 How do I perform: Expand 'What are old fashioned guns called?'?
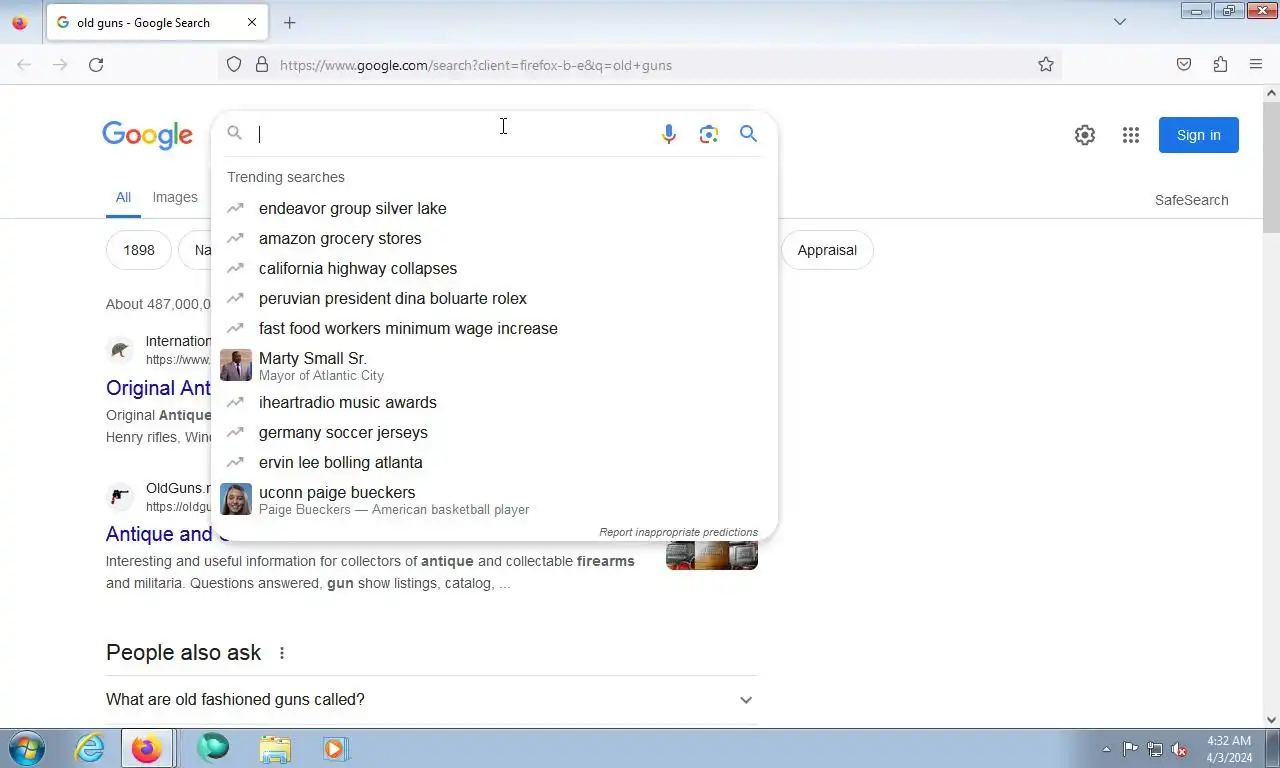pos(432,700)
